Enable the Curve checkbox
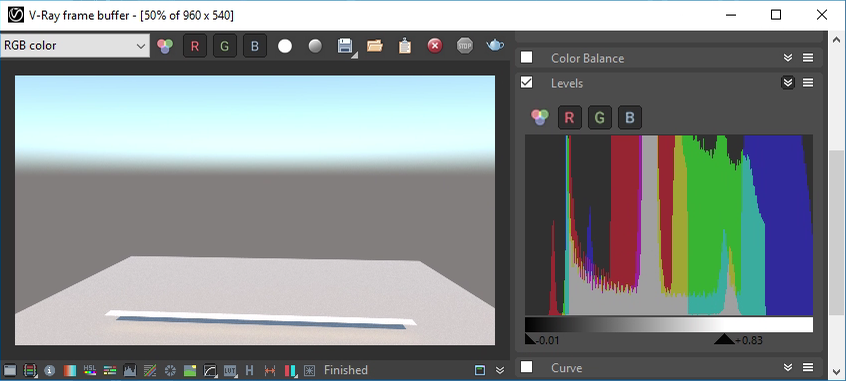Viewport: 846px width, 381px height. click(526, 367)
